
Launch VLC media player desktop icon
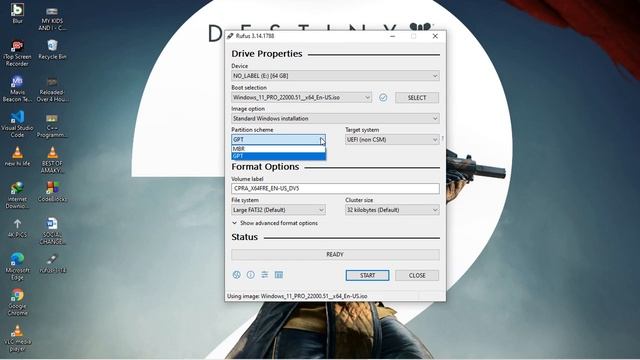(17, 338)
